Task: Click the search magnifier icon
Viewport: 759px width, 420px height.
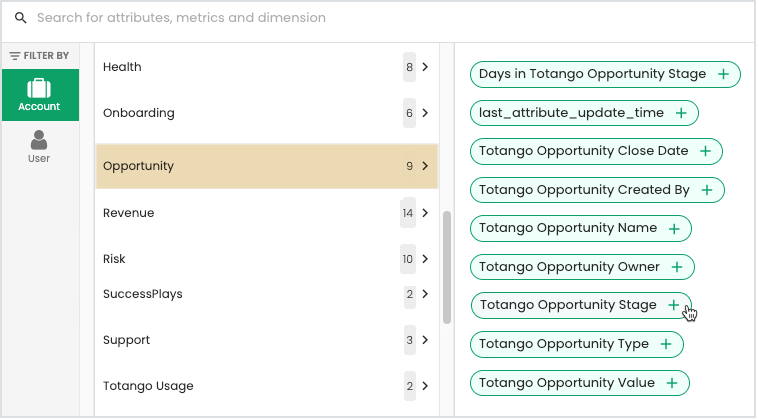Action: [20, 18]
